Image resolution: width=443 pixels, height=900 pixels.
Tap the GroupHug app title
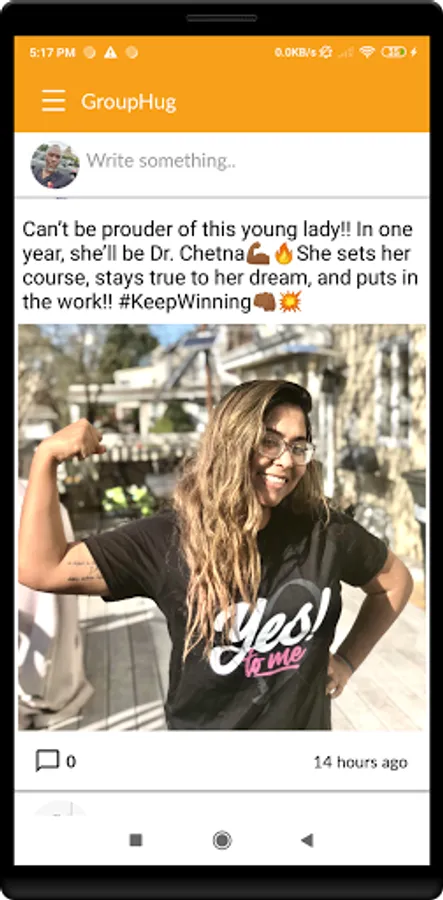(129, 102)
